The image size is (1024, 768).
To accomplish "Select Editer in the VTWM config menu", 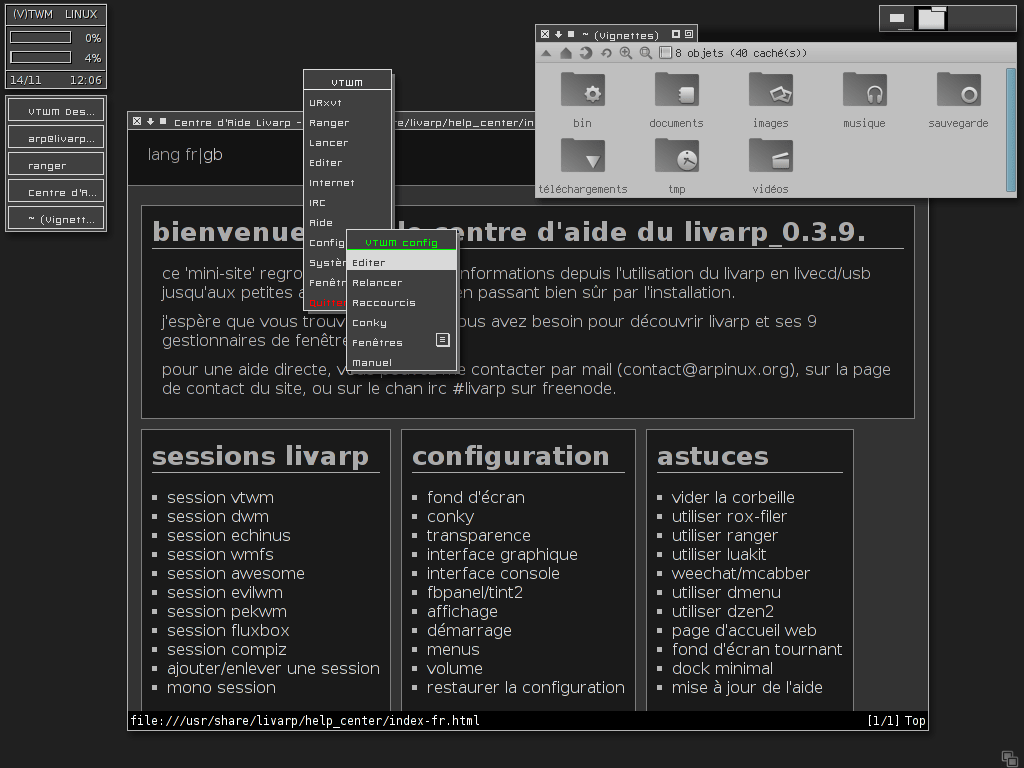I will point(401,263).
